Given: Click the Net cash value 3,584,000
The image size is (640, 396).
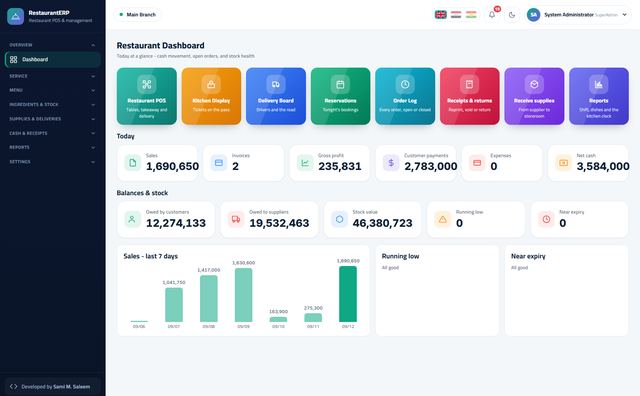Looking at the screenshot, I should [603, 167].
